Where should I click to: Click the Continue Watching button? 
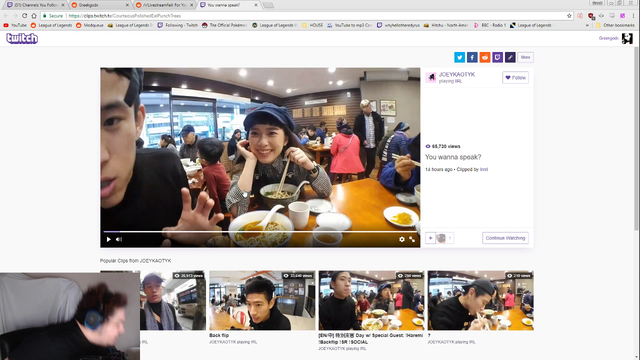505,238
